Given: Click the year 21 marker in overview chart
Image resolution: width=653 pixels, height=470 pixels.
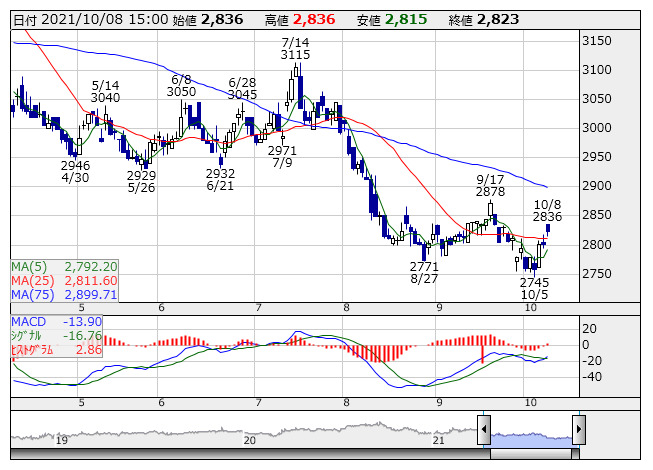Looking at the screenshot, I should click(439, 440).
